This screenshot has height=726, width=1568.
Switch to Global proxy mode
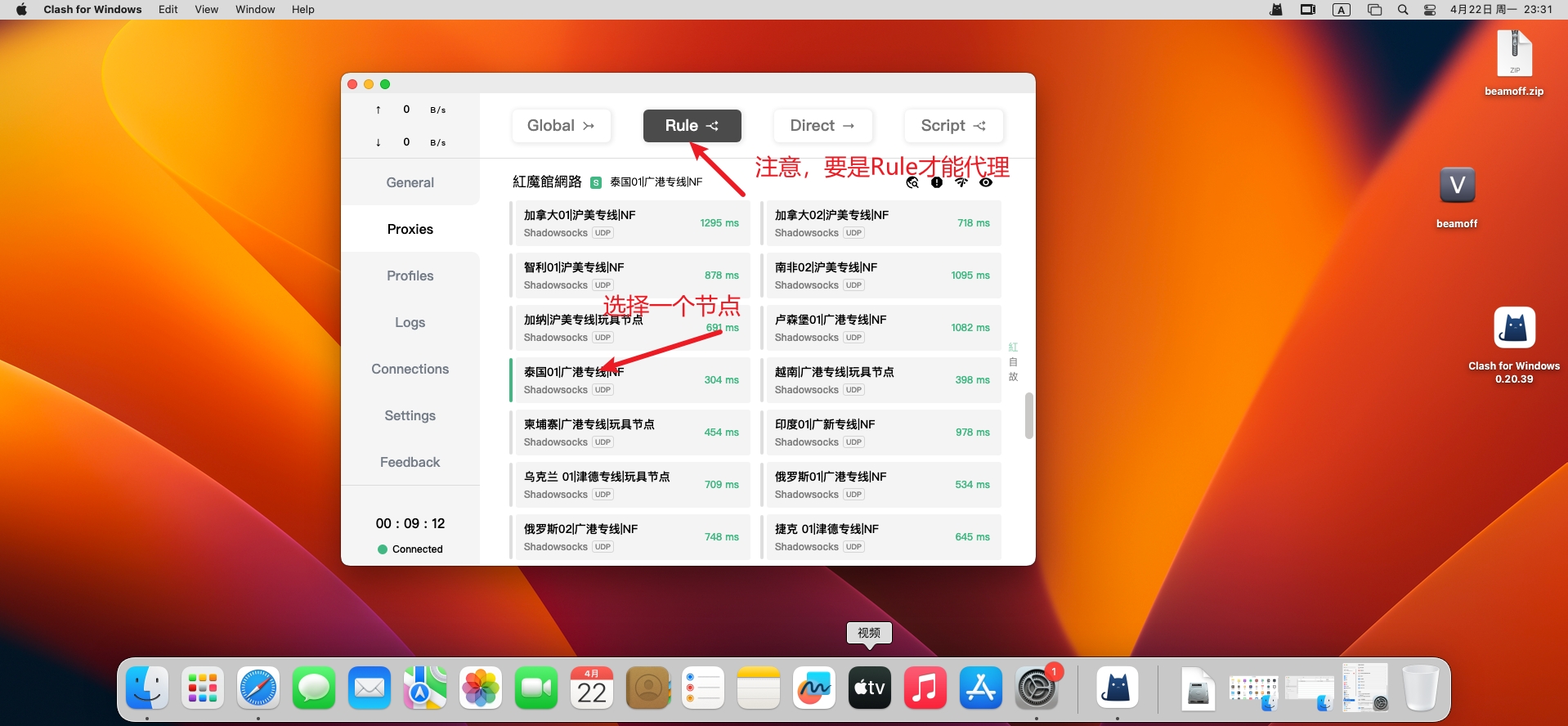pyautogui.click(x=561, y=126)
